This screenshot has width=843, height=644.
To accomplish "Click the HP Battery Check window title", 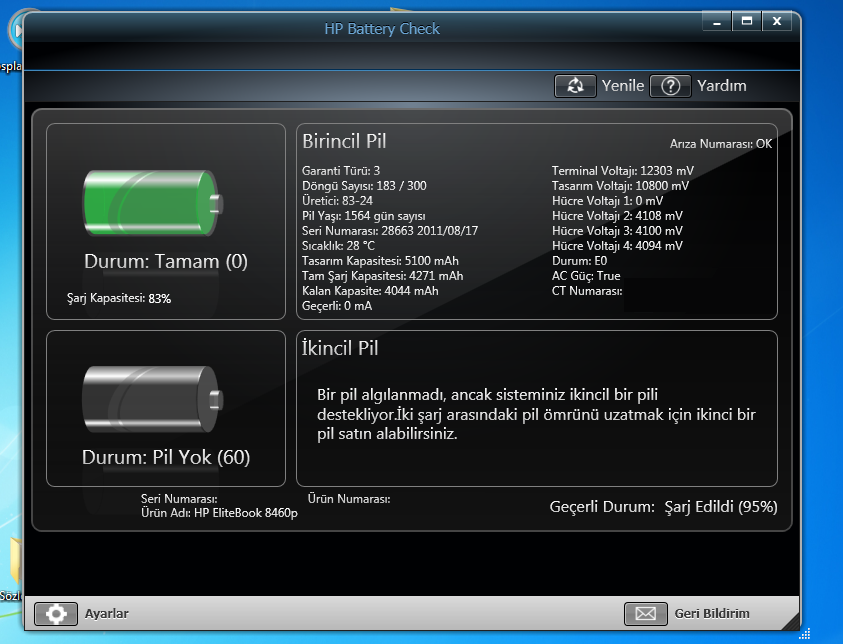I will click(x=382, y=28).
